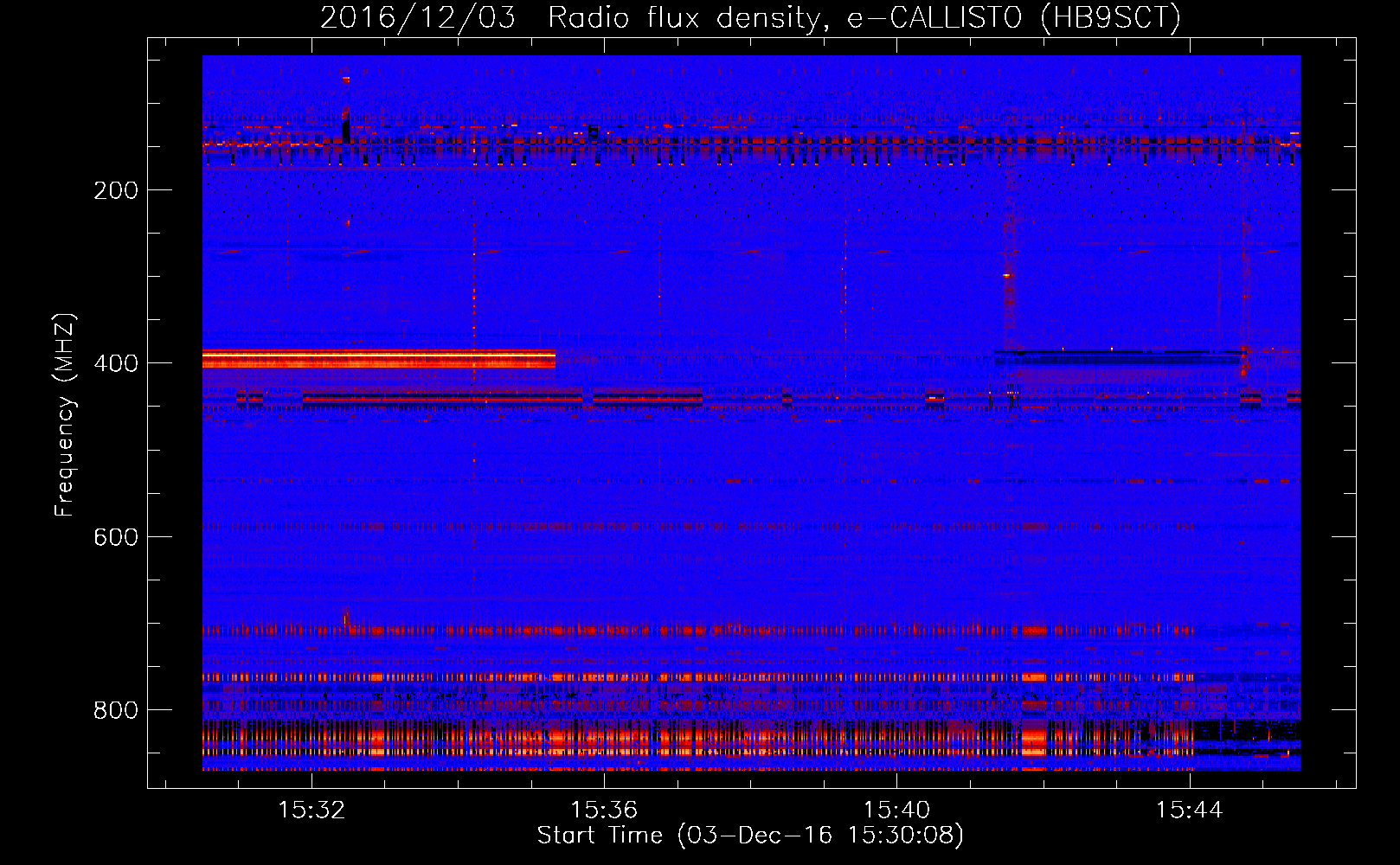Select the 600 frequency tick label
Image resolution: width=1400 pixels, height=865 pixels.
point(116,537)
